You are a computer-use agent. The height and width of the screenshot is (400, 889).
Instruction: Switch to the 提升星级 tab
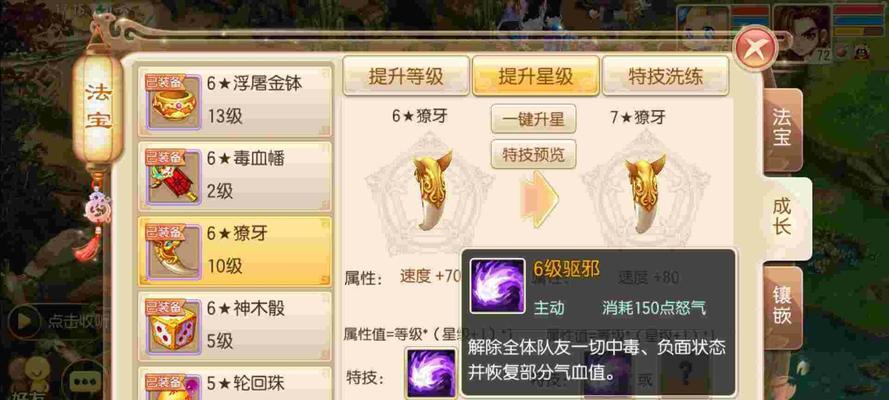(x=536, y=76)
